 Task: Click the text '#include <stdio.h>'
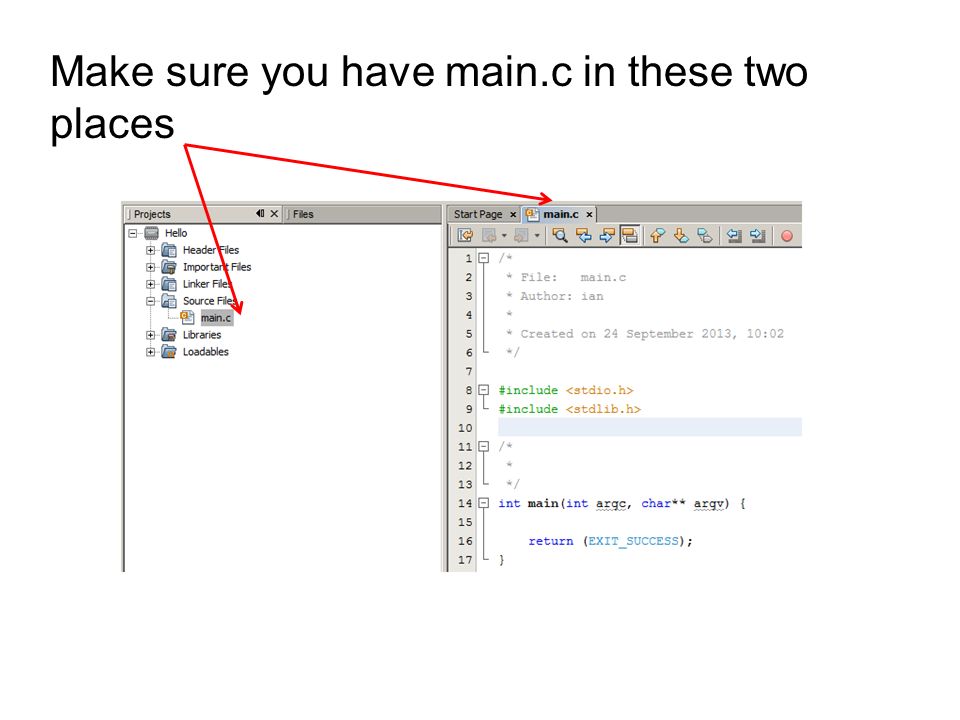566,390
